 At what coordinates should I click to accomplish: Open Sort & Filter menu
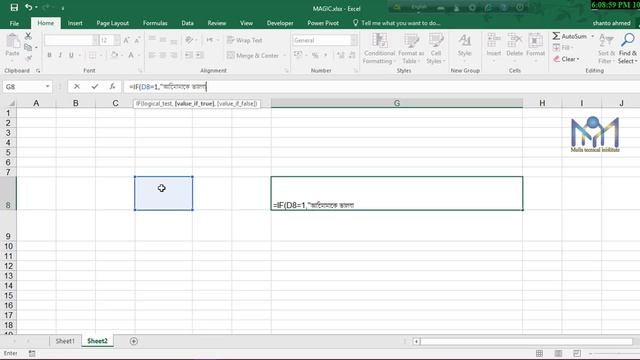(607, 49)
